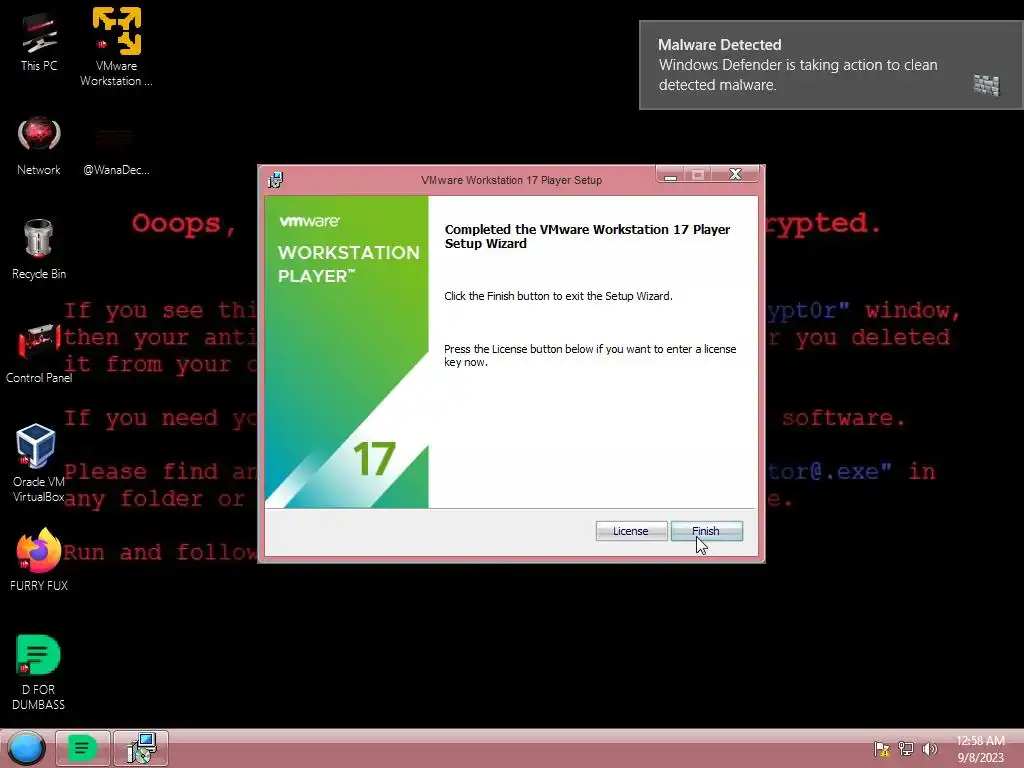Viewport: 1024px width, 768px height.
Task: Click the License button
Action: pos(631,531)
